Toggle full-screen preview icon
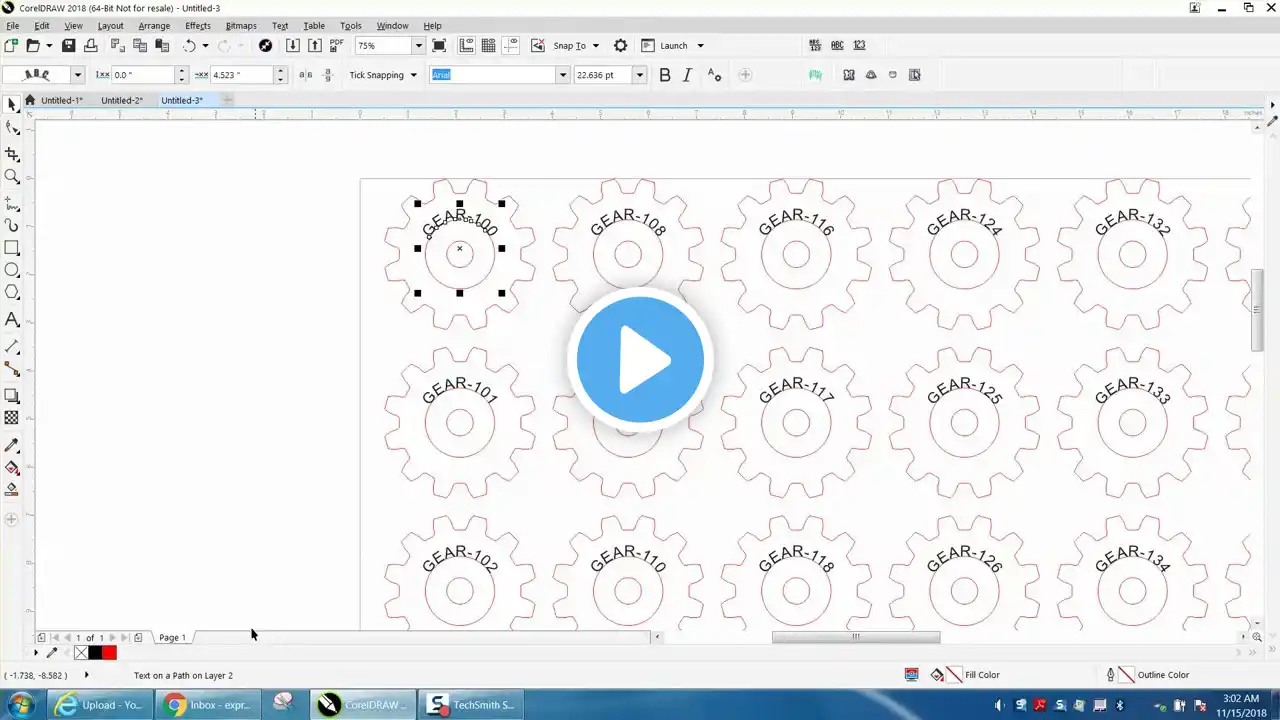The height and width of the screenshot is (720, 1280). pos(439,46)
